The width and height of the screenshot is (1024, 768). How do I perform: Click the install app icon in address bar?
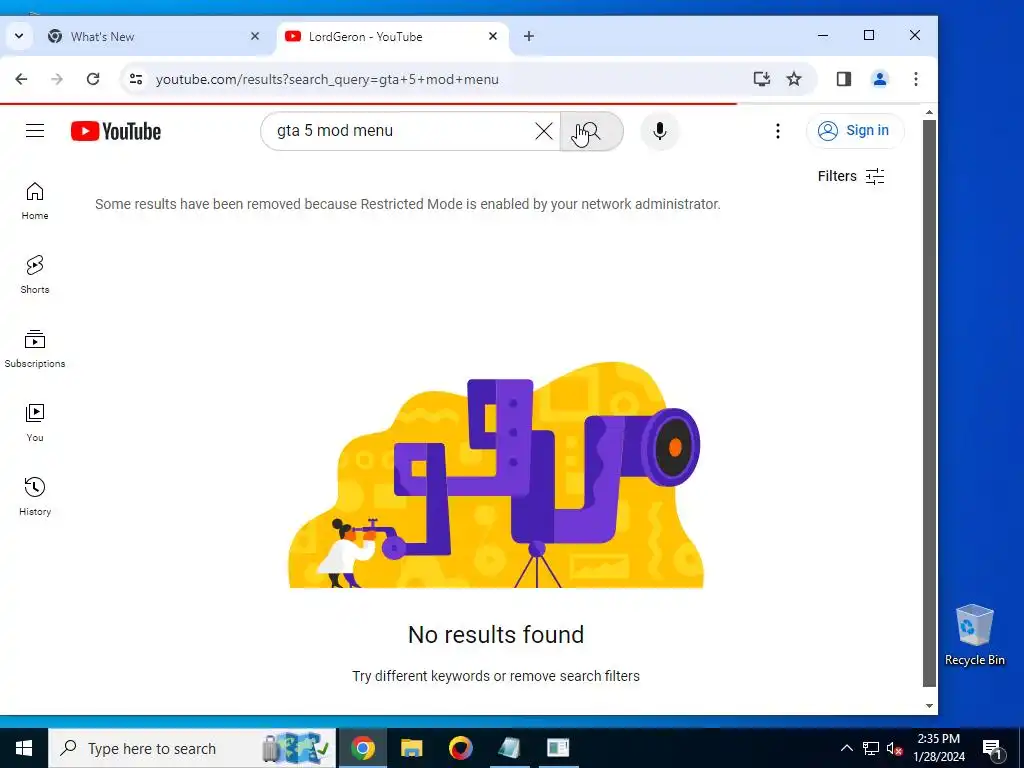761,79
